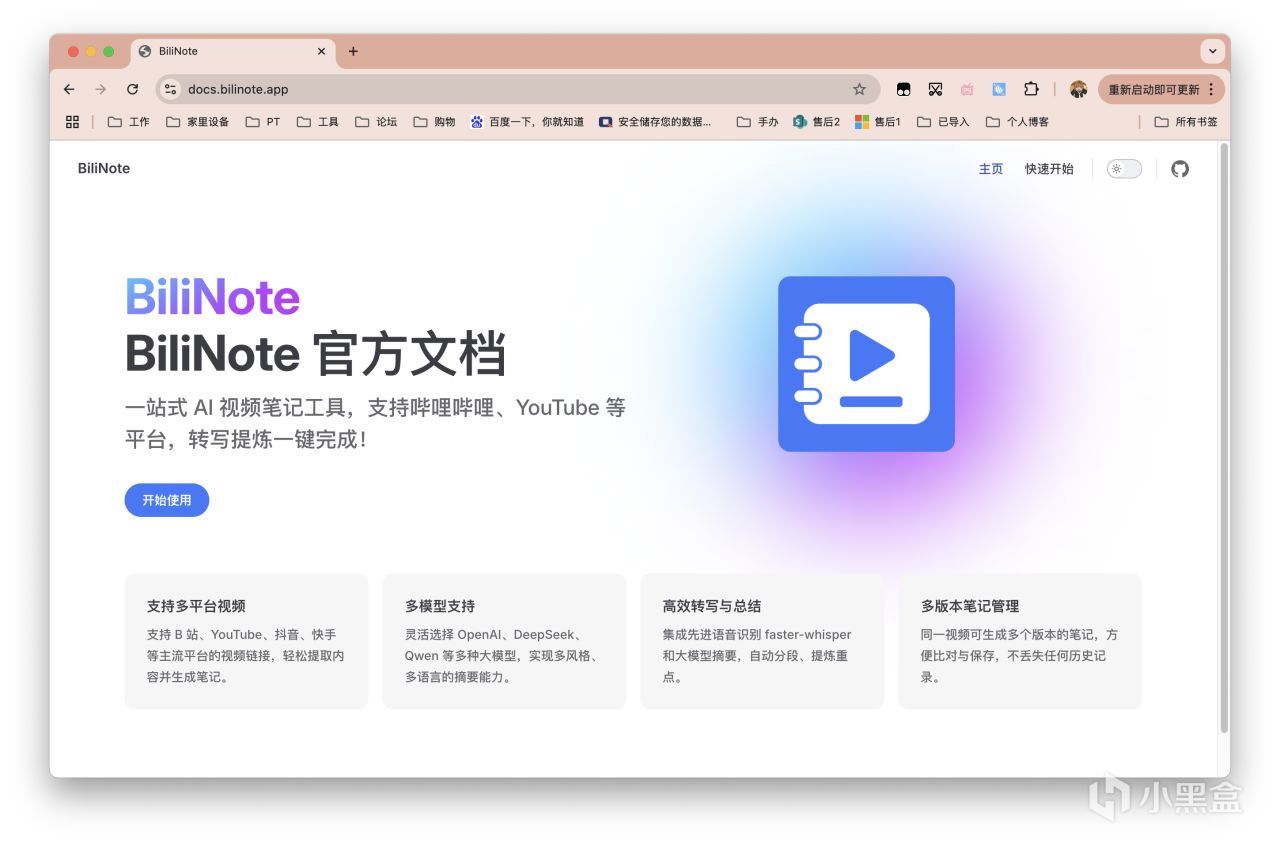Screen dimensions: 1280x843
Task: Open the PT bookmark folder
Action: [x=263, y=122]
